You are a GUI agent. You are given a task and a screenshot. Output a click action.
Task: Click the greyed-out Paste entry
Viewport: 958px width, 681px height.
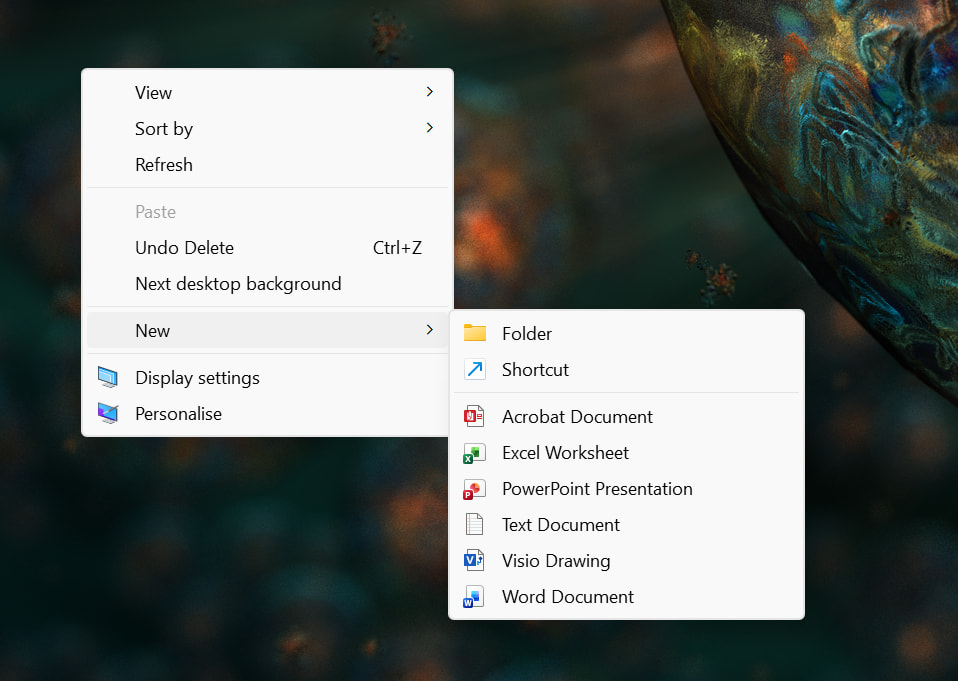155,212
